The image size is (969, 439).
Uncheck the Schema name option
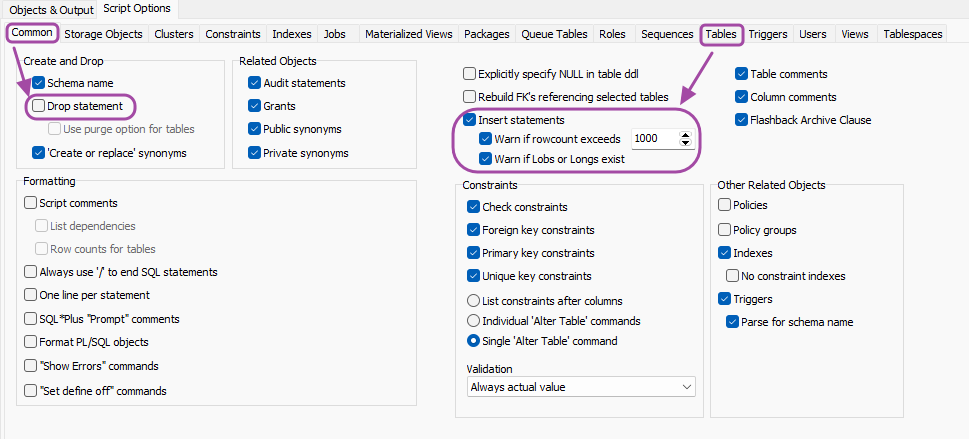click(x=39, y=82)
